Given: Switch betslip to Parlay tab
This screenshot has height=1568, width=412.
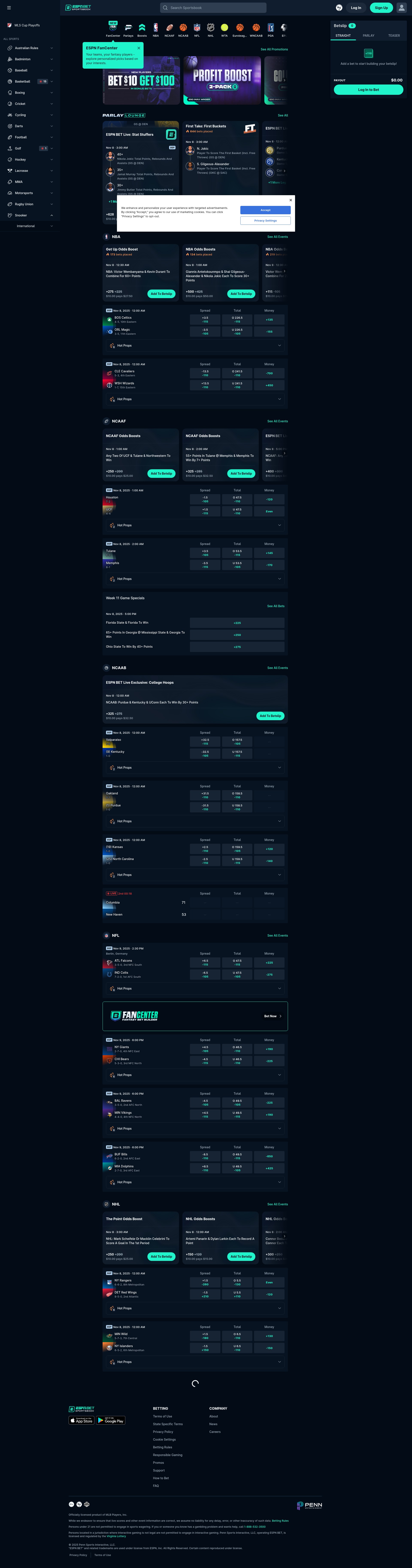Looking at the screenshot, I should 369,35.
